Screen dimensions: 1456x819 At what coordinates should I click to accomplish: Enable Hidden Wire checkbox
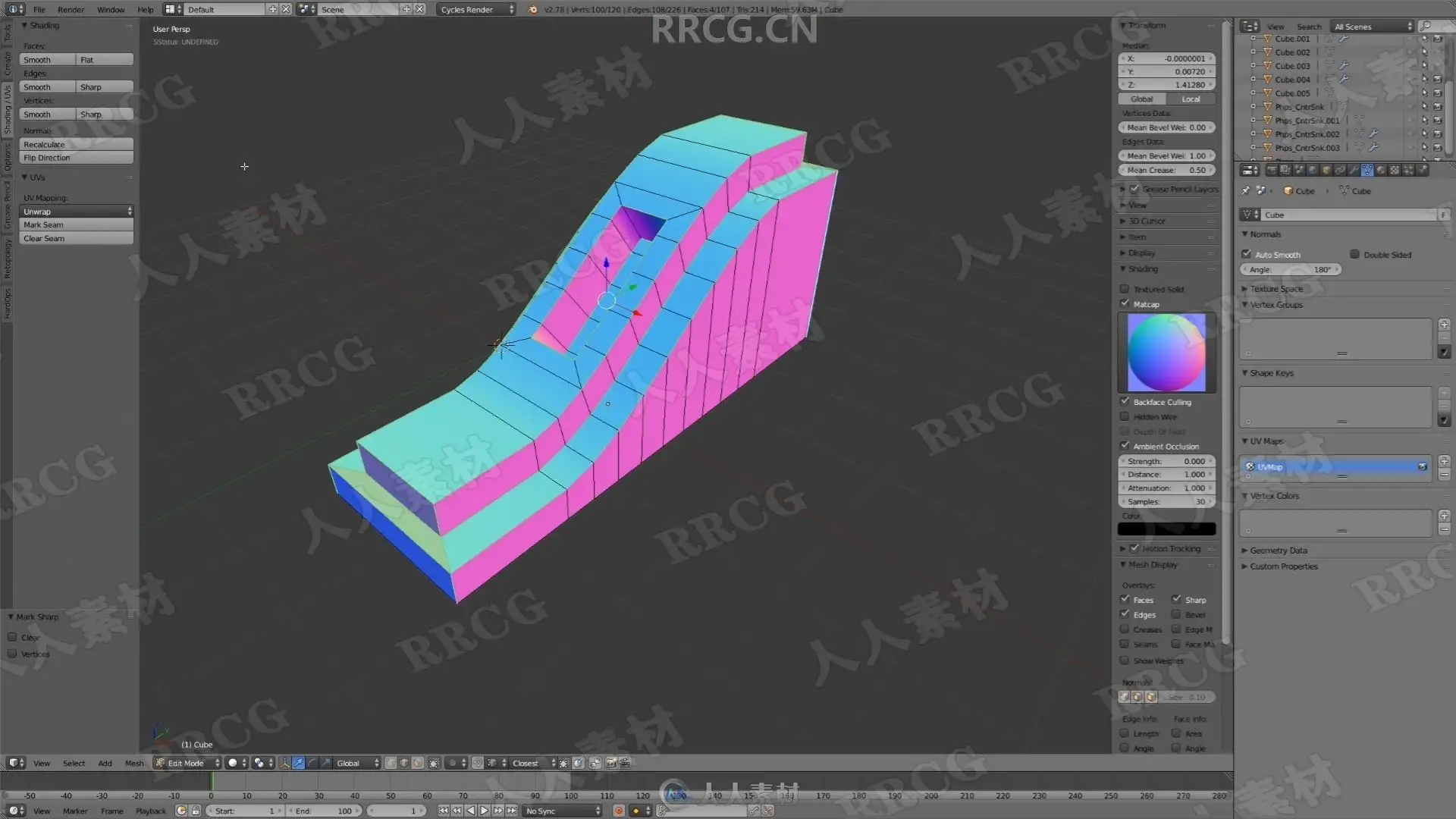[x=1125, y=416]
